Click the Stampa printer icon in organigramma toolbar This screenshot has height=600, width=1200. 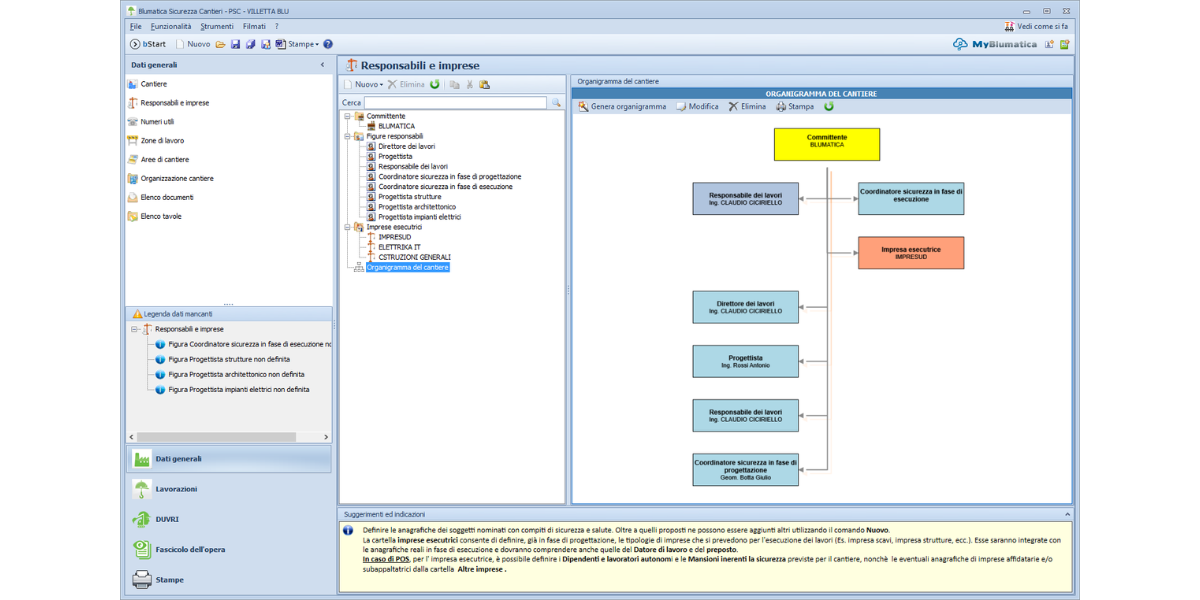[781, 106]
